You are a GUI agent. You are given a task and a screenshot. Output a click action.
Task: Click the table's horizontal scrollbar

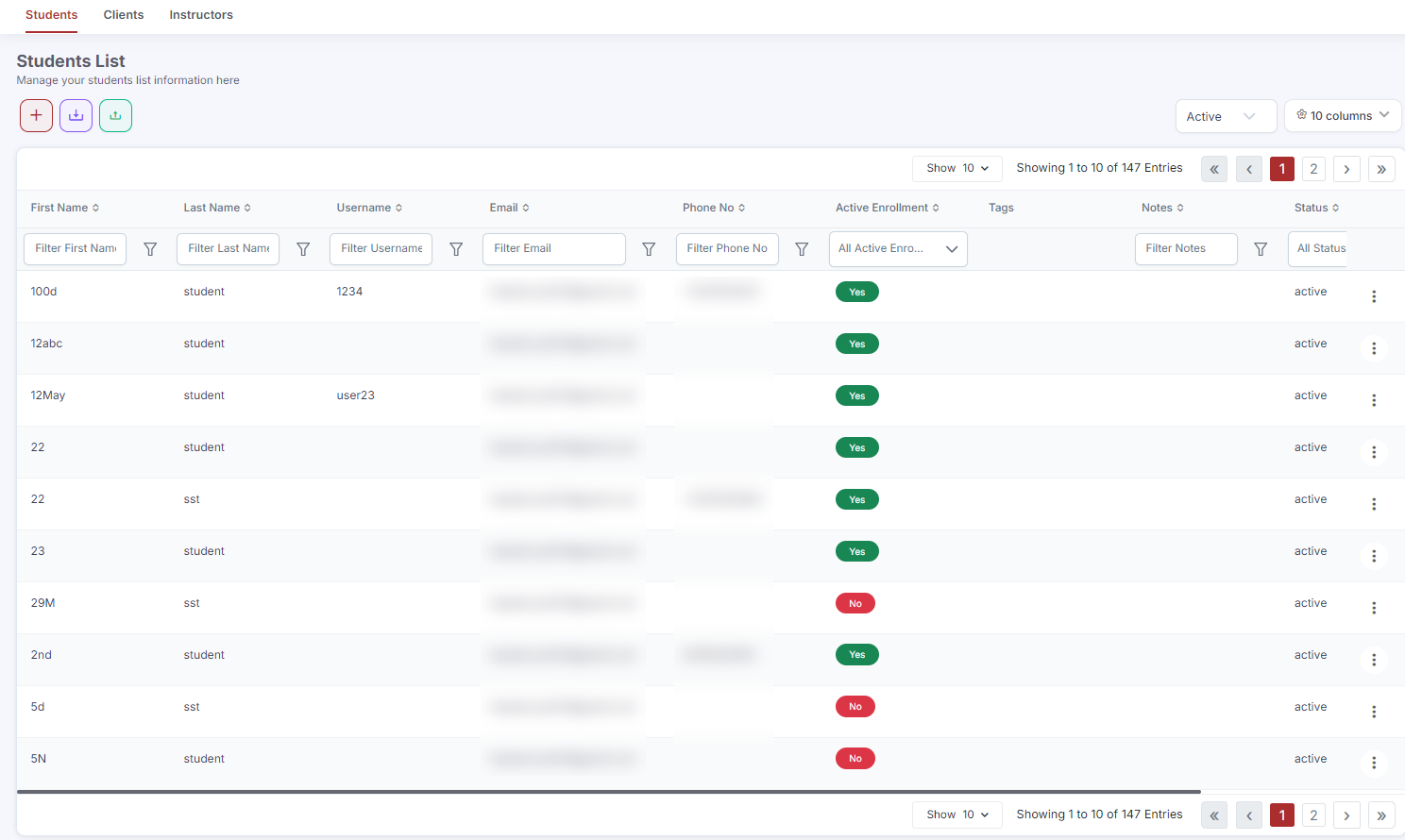[x=609, y=792]
